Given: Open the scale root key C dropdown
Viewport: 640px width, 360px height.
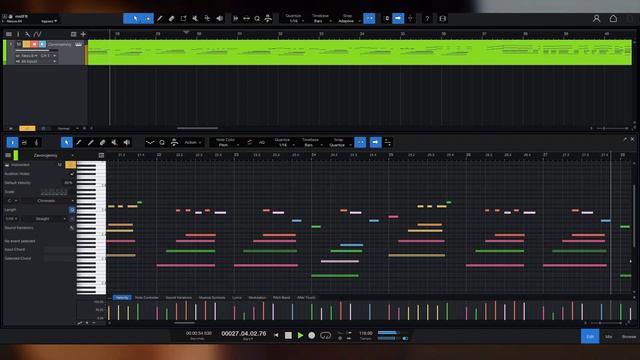Looking at the screenshot, I should (x=11, y=201).
